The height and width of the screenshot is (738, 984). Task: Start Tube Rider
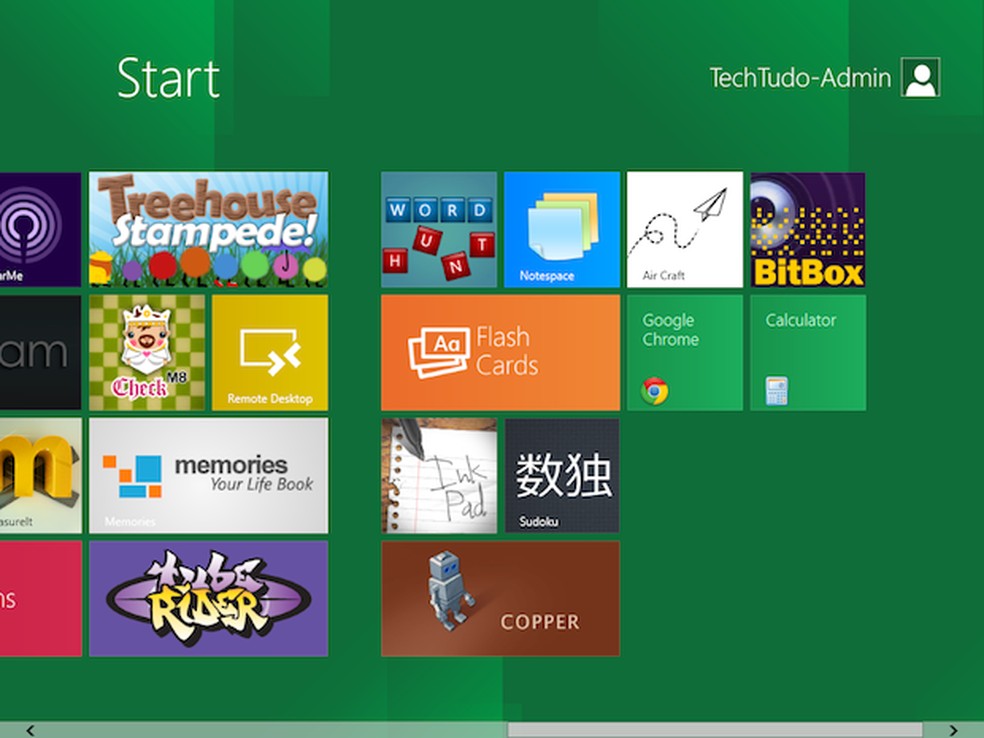pyautogui.click(x=207, y=597)
